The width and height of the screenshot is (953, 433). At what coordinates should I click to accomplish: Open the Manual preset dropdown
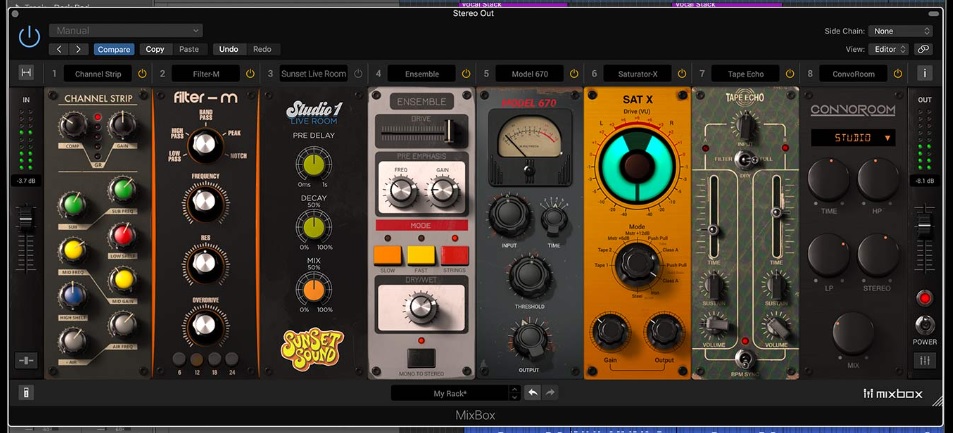(126, 30)
